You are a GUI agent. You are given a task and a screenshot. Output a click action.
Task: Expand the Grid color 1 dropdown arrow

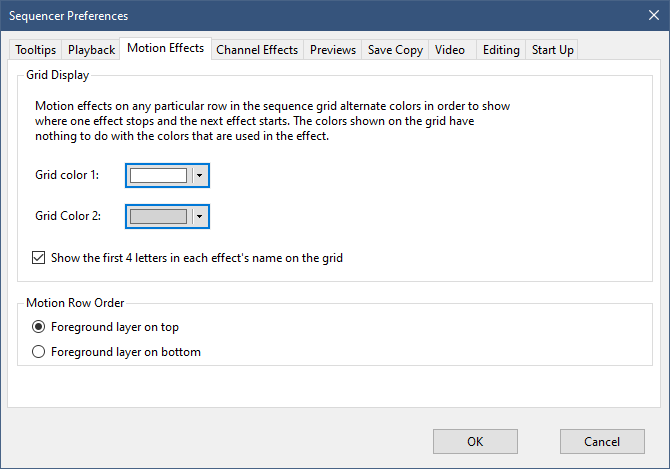pyautogui.click(x=199, y=175)
